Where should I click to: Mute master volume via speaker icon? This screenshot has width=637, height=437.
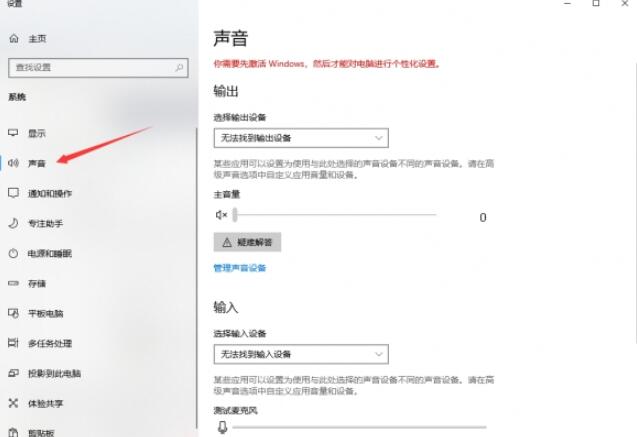click(x=221, y=215)
